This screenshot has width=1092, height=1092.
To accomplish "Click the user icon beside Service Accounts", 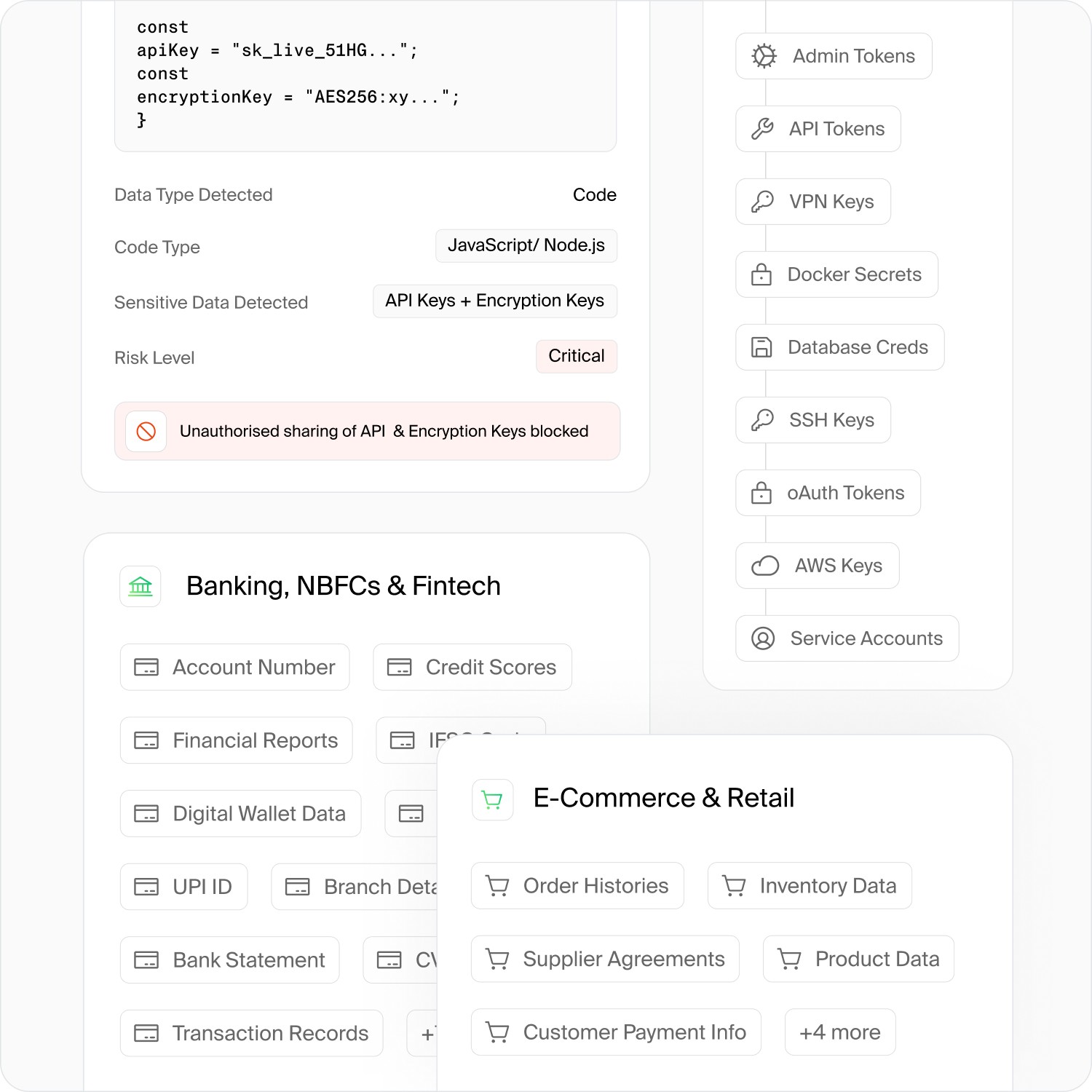I will pos(763,638).
